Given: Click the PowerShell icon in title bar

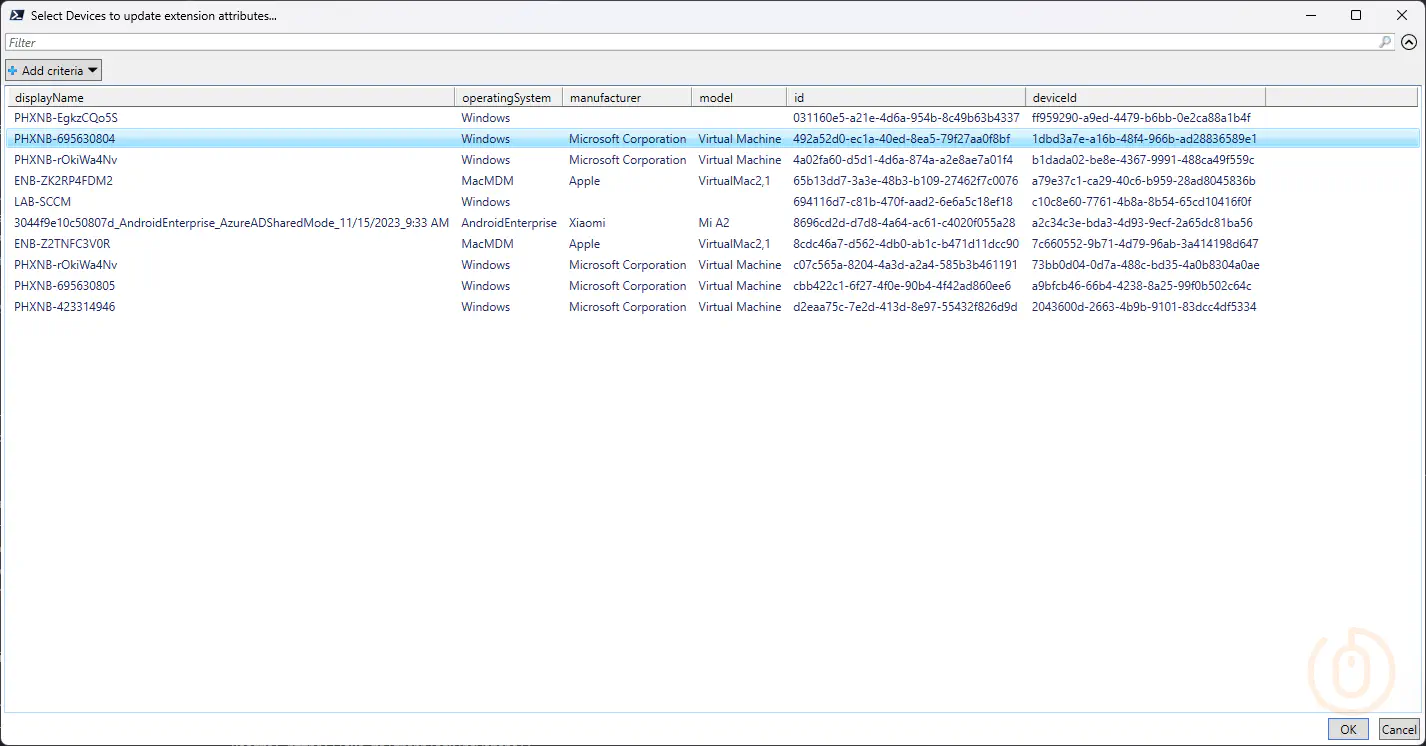Looking at the screenshot, I should click(17, 16).
